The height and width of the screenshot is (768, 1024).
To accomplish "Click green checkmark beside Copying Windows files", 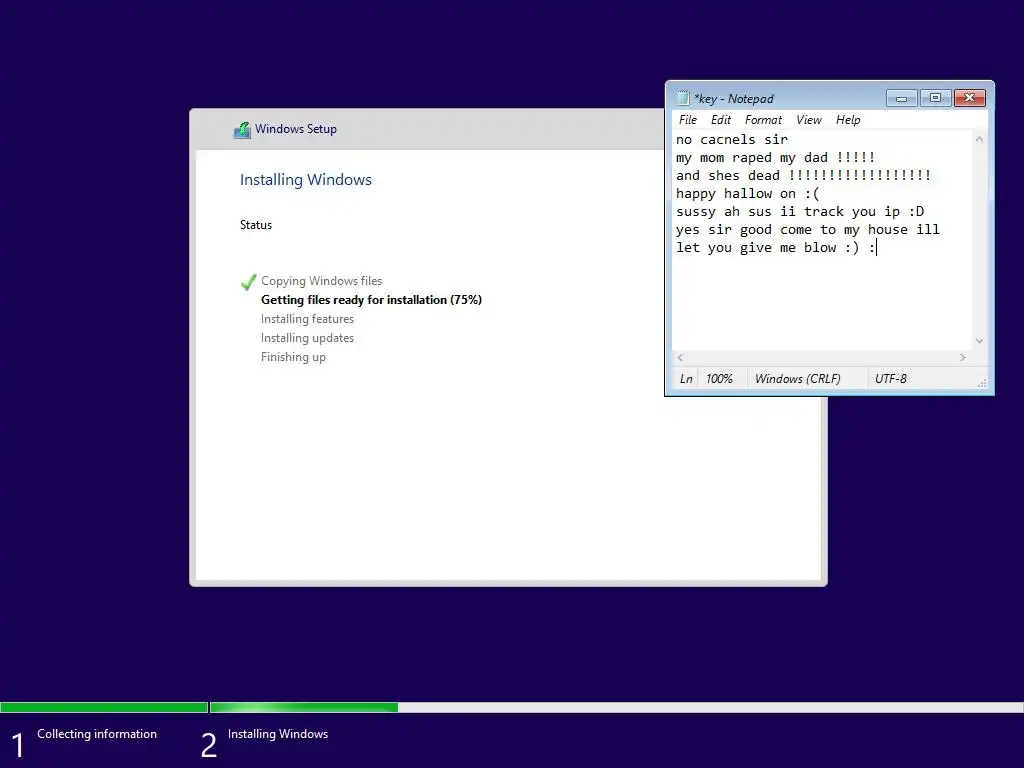I will click(248, 281).
